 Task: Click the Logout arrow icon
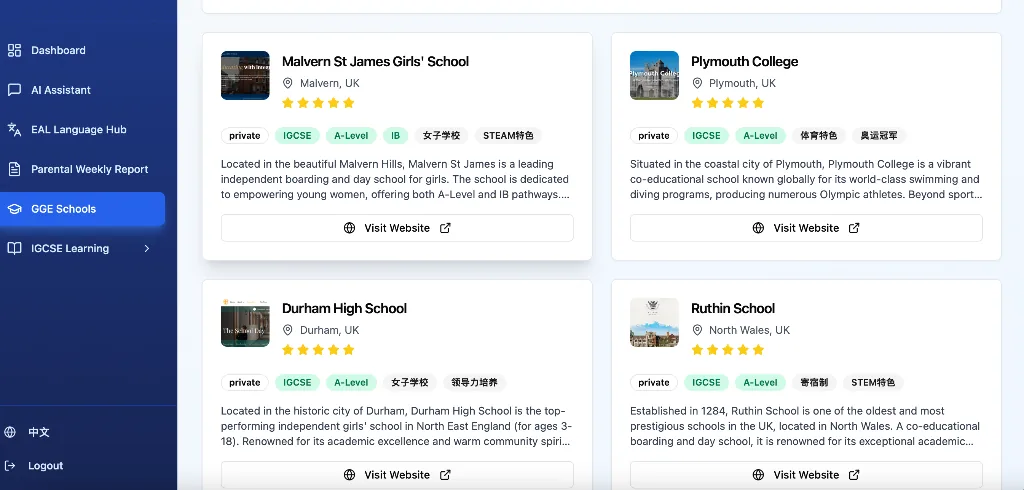(x=10, y=466)
